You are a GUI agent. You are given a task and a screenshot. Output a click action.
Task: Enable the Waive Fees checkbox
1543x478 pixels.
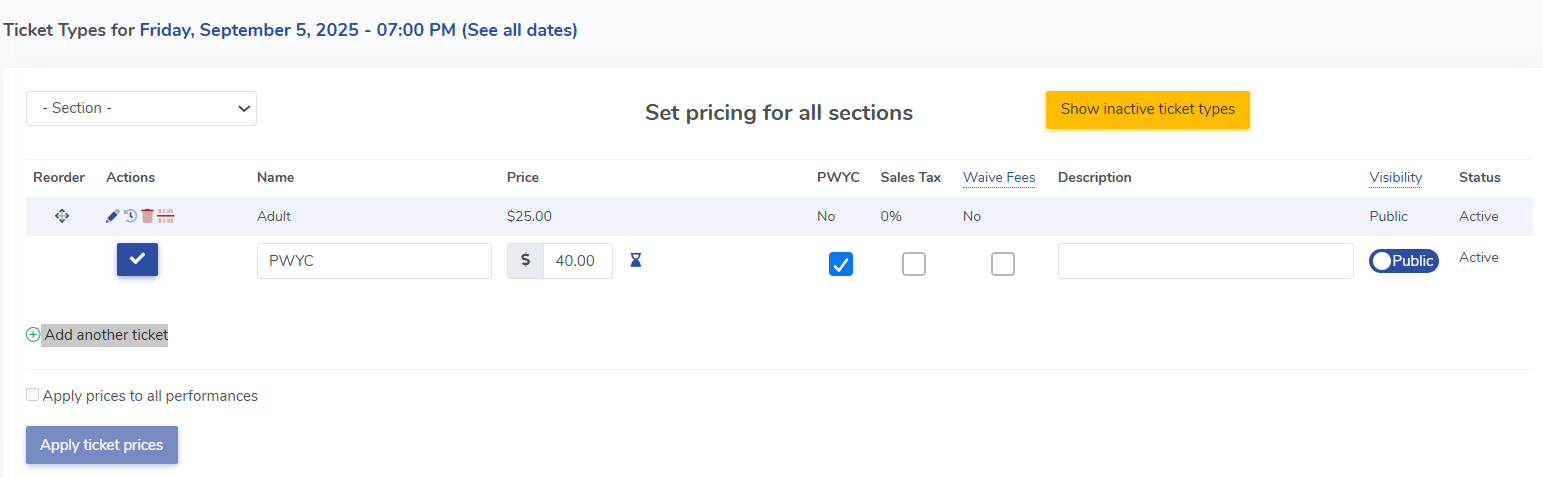click(1003, 264)
